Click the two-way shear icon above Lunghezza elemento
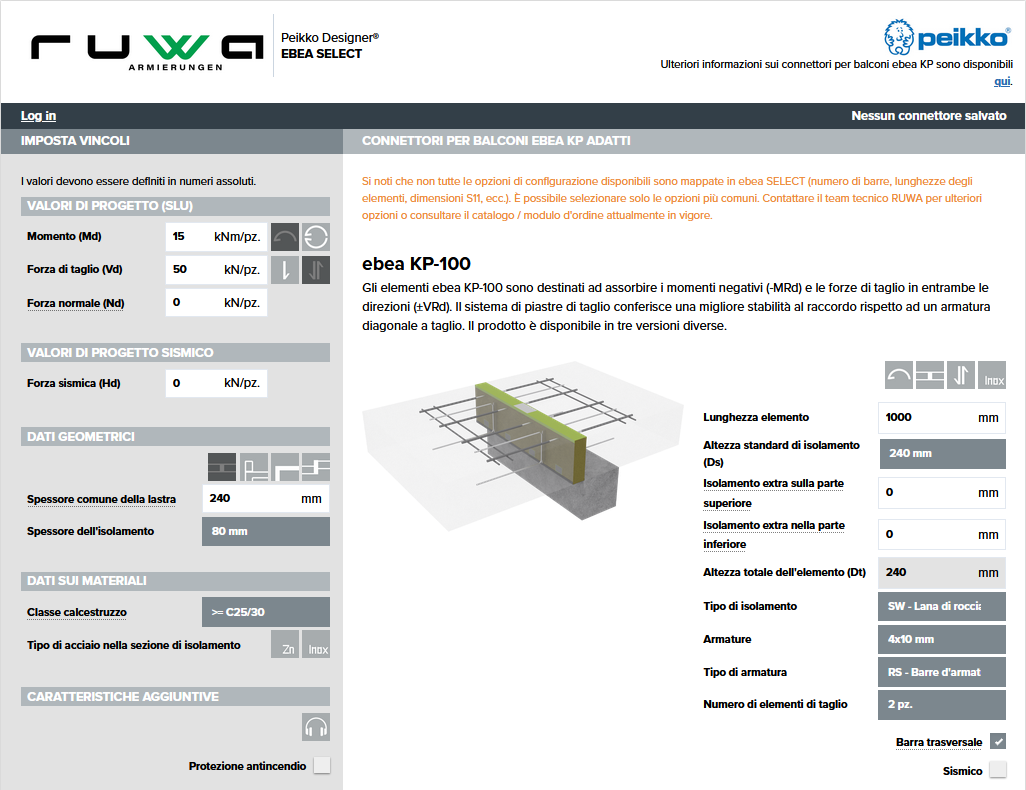Screen dimensions: 1026x790 pos(961,375)
